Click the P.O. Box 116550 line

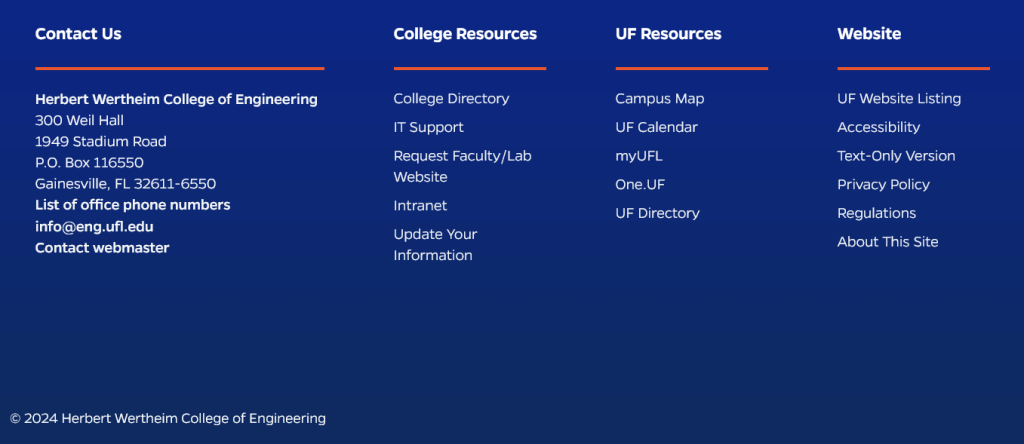(x=89, y=163)
